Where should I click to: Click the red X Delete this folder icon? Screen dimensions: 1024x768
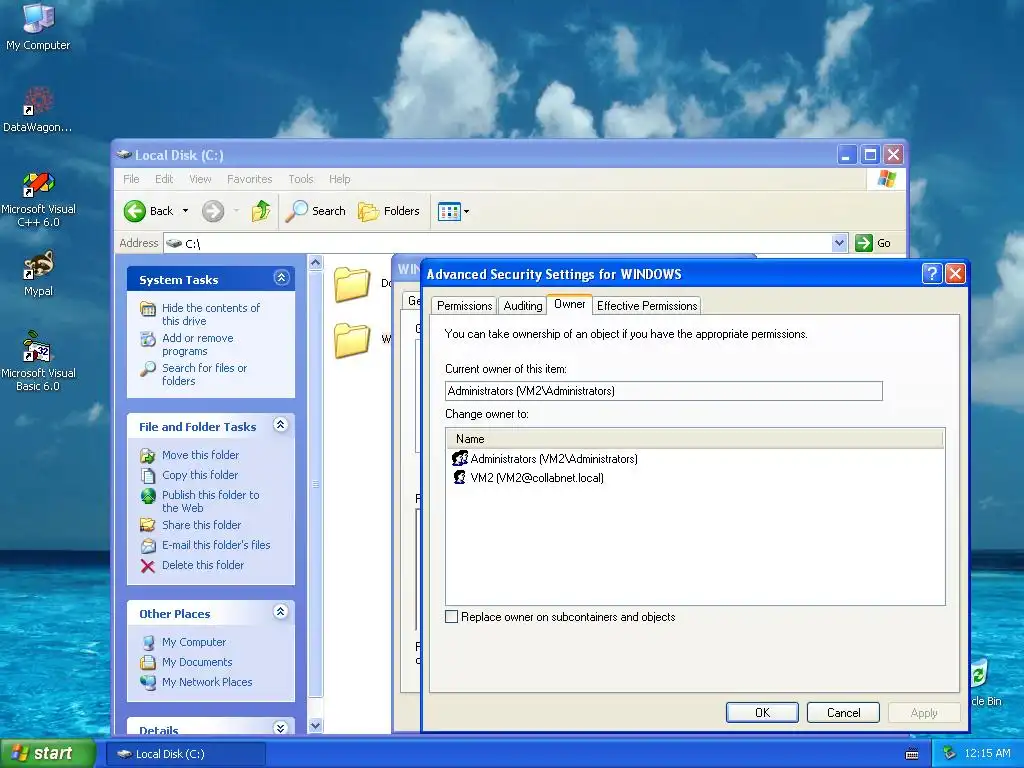coord(148,566)
